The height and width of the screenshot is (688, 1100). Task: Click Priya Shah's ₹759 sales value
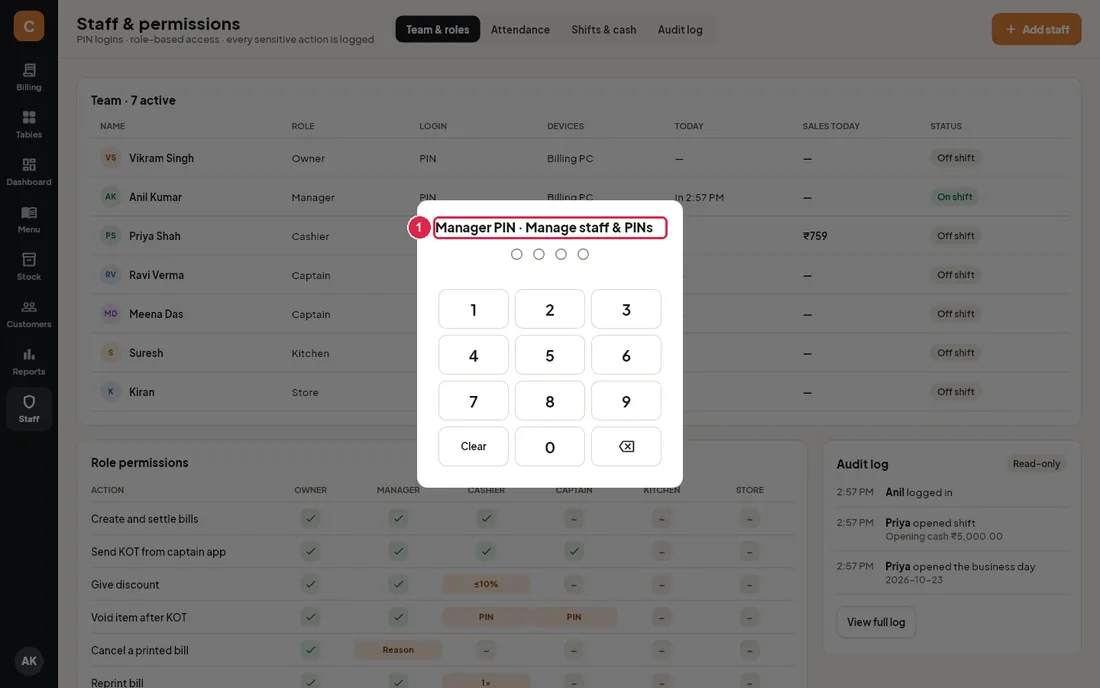815,236
